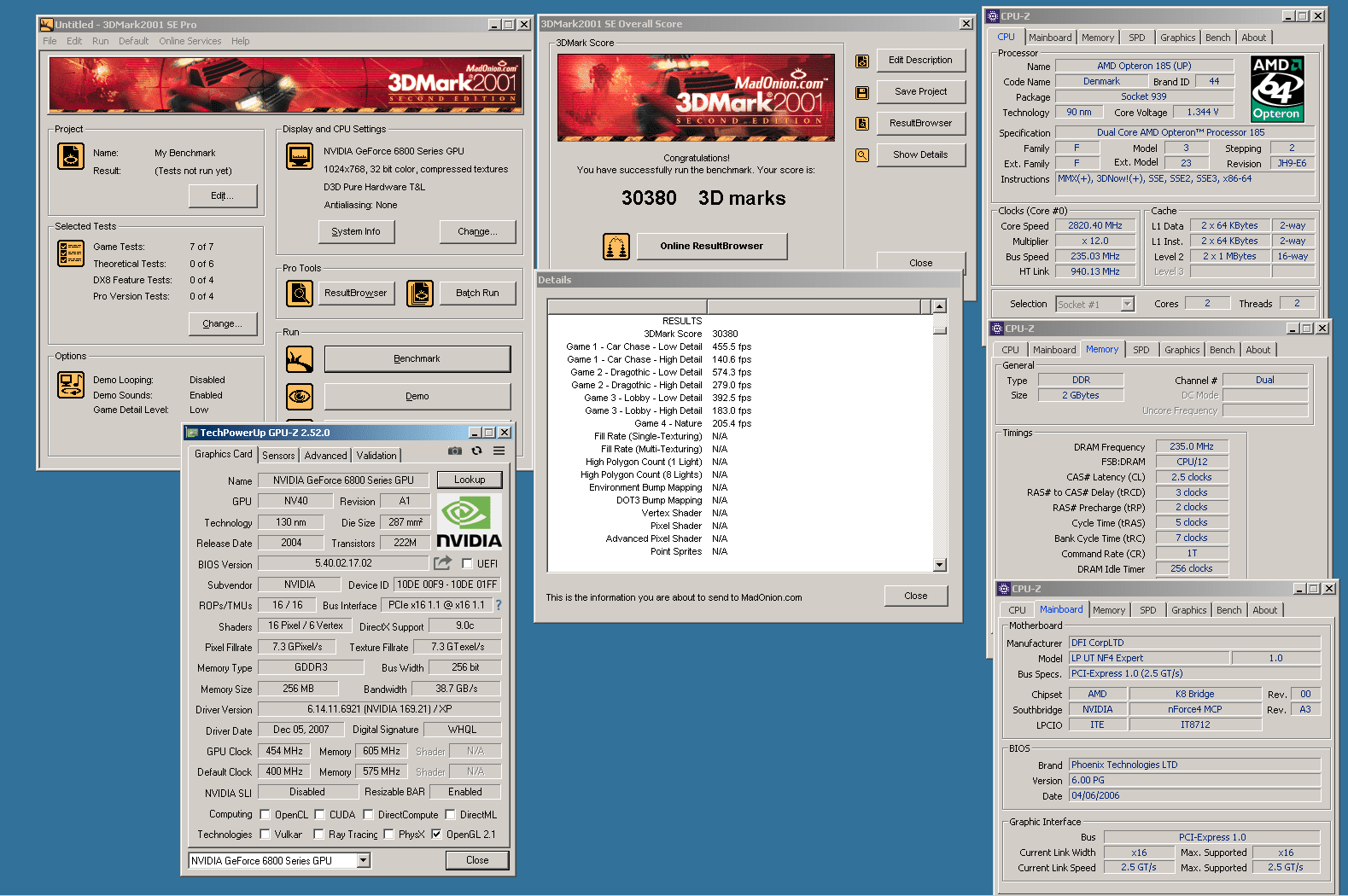
Task: Click the Demo eye icon
Action: 300,397
